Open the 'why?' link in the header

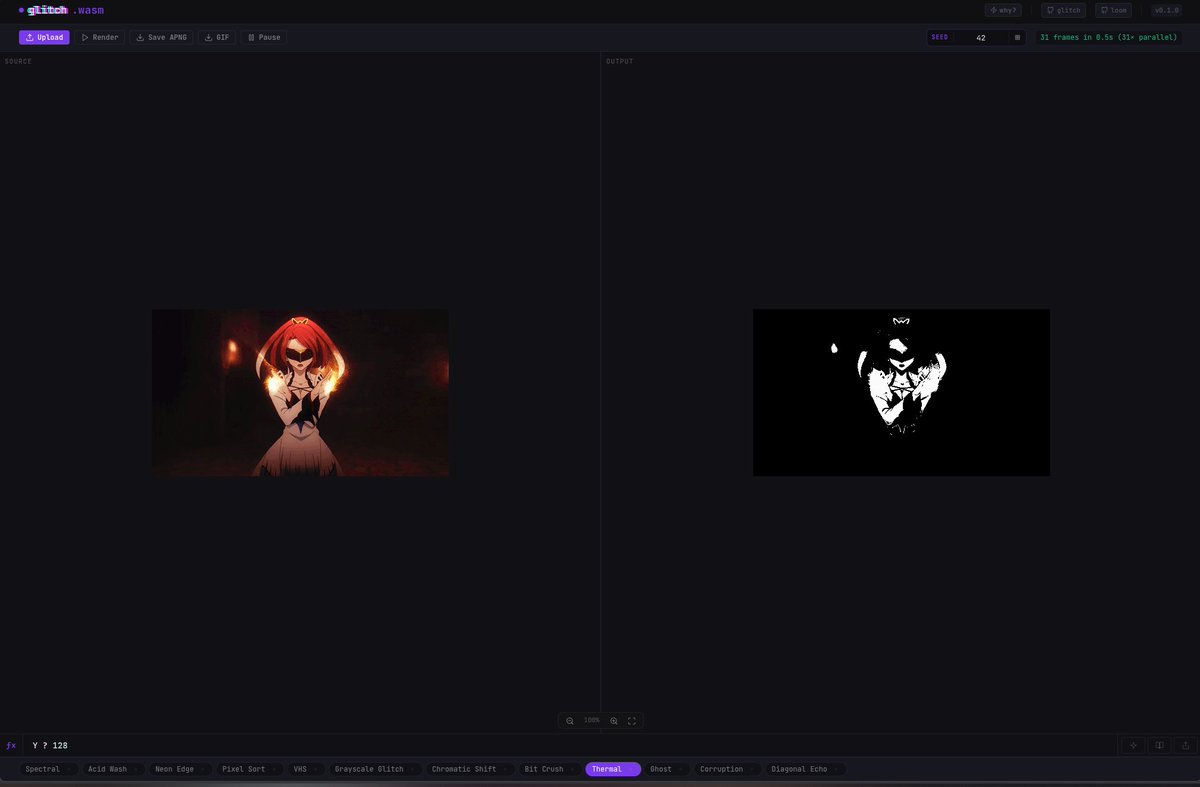pos(1003,10)
